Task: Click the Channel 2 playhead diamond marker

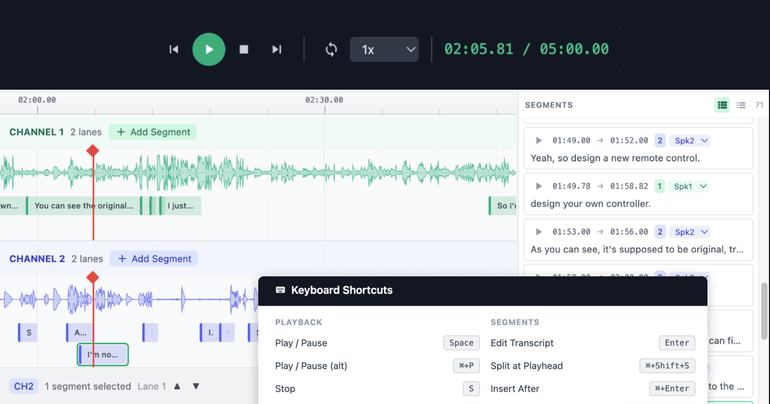Action: pyautogui.click(x=93, y=277)
